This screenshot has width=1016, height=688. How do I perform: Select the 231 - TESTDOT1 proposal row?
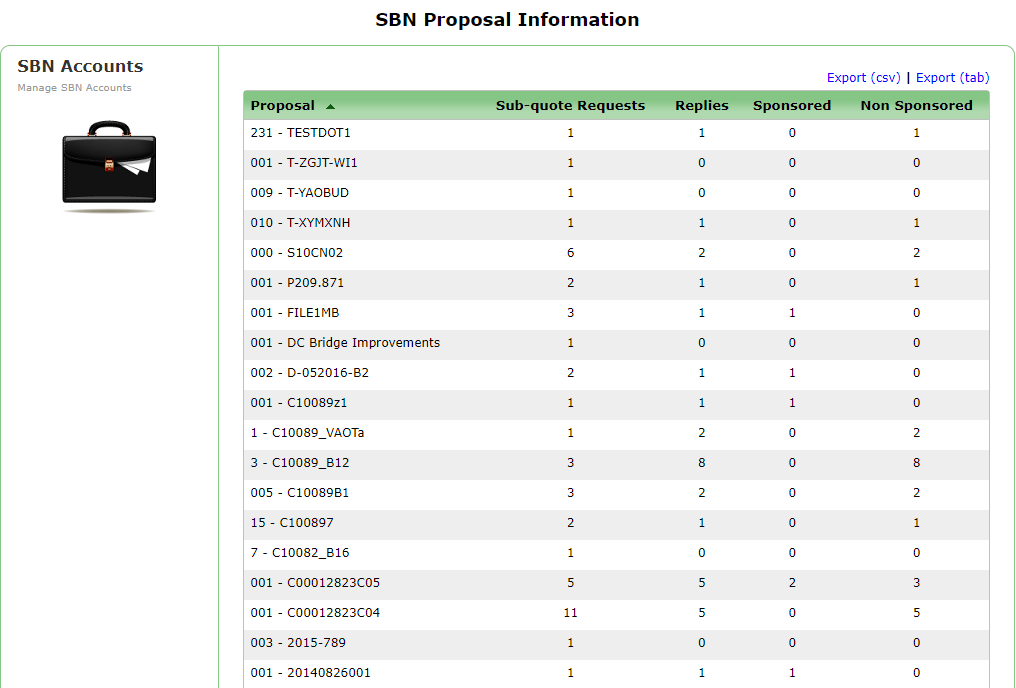pyautogui.click(x=300, y=133)
